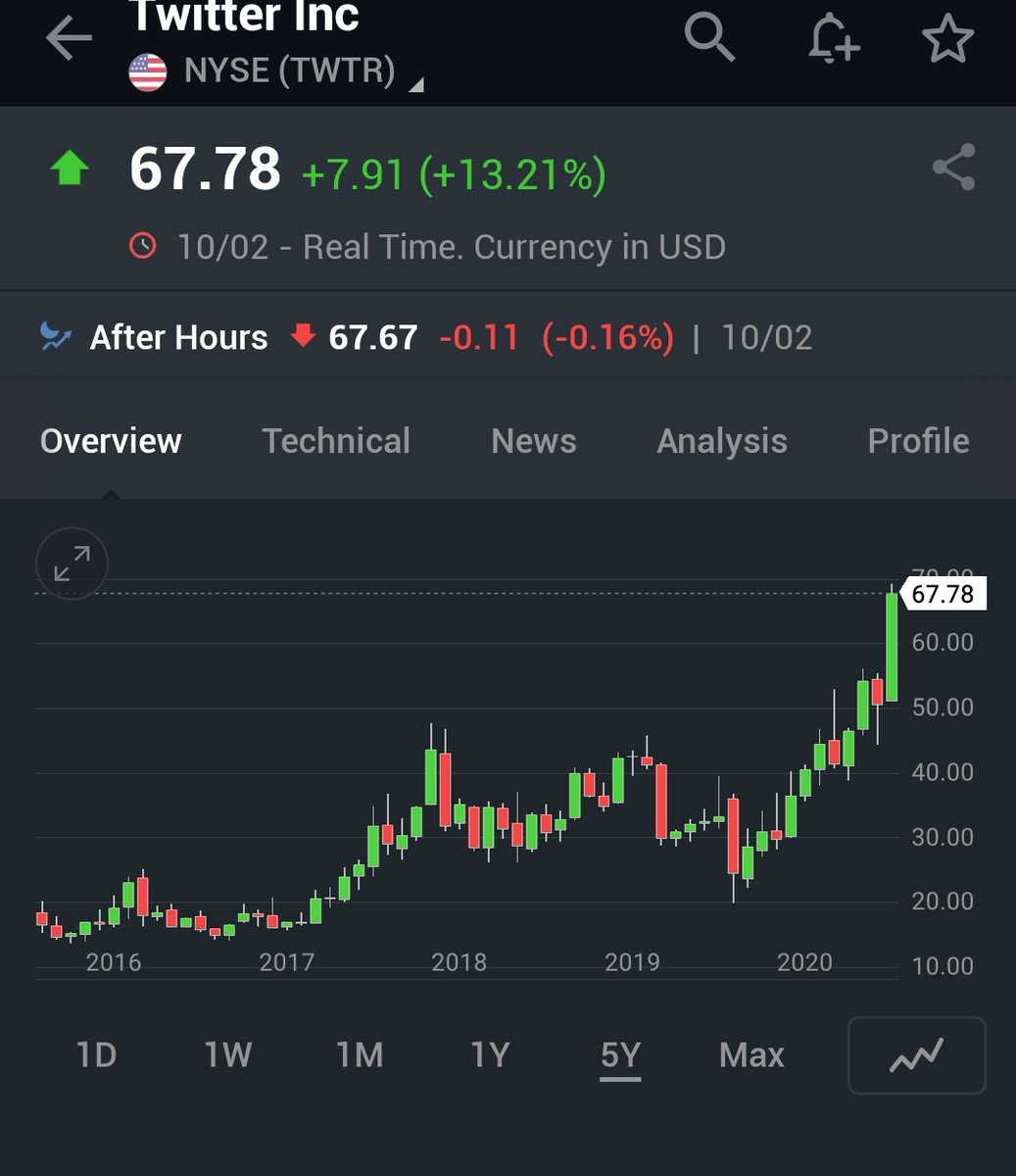Tap the After Hours label
Image resolution: width=1016 pixels, height=1176 pixels.
(178, 337)
